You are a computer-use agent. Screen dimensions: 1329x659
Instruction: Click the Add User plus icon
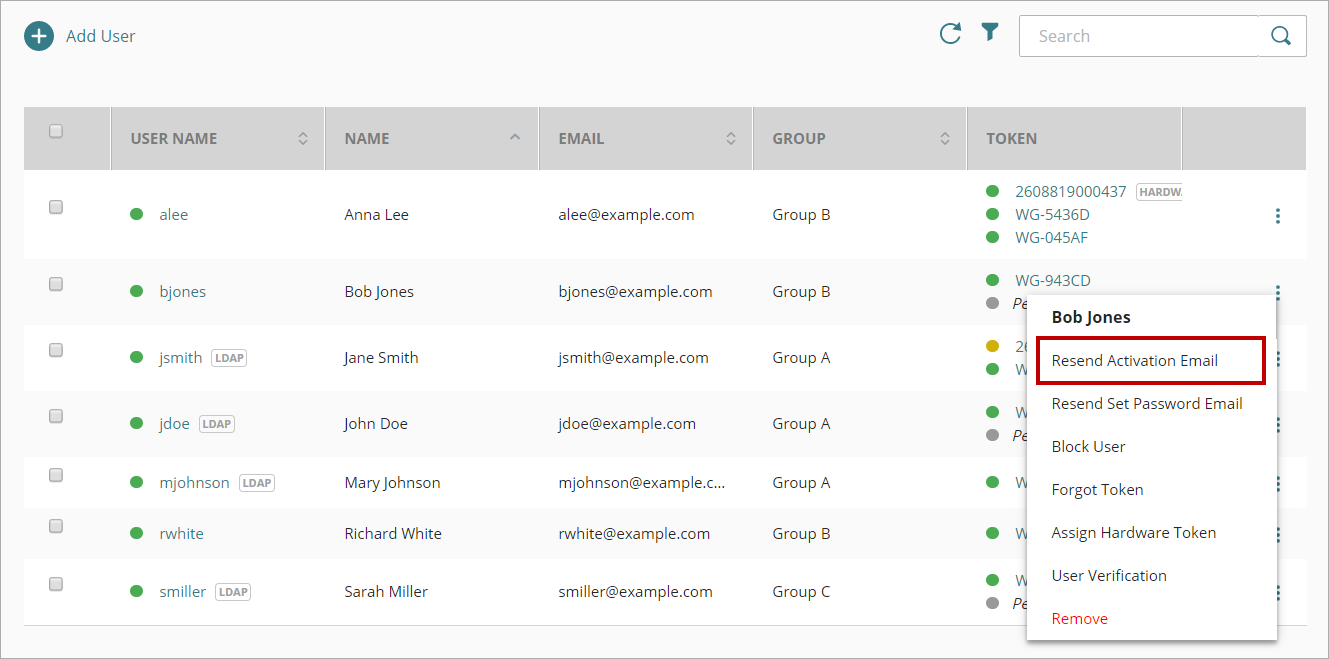(x=39, y=36)
